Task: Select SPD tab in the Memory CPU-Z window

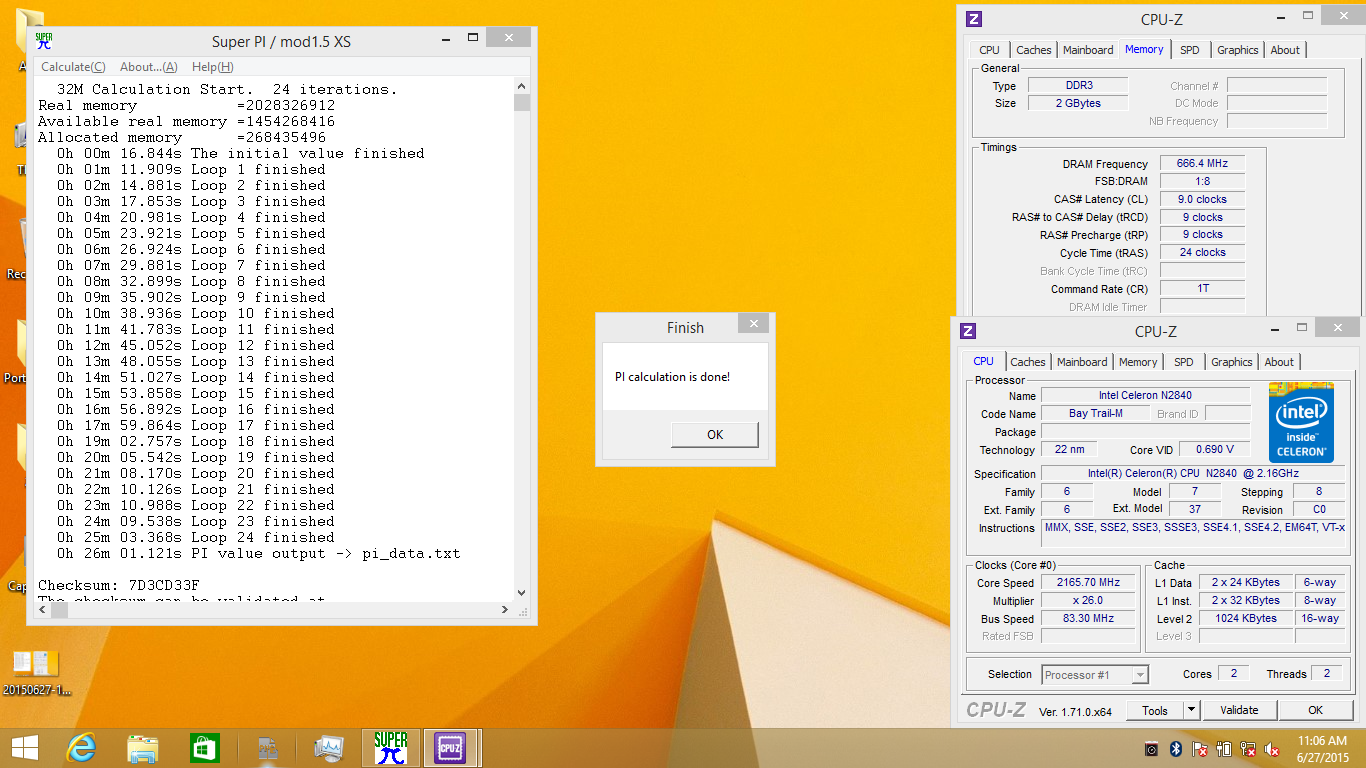Action: (1190, 50)
